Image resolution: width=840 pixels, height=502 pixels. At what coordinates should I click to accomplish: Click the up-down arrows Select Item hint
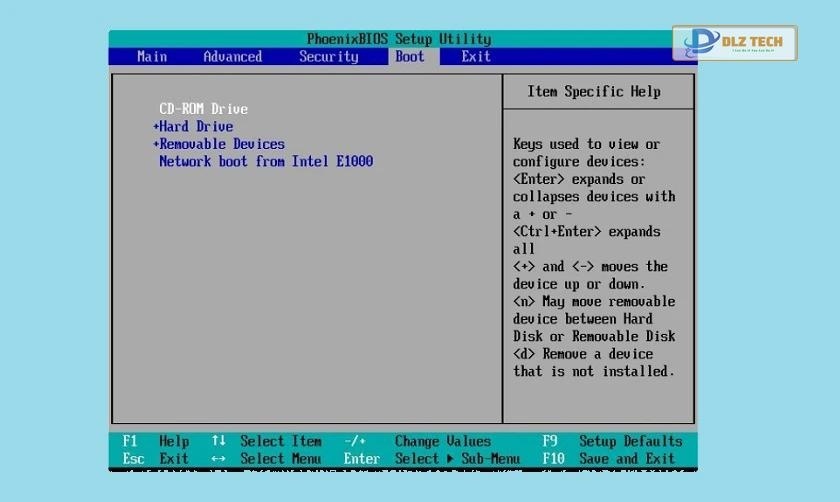[266, 441]
